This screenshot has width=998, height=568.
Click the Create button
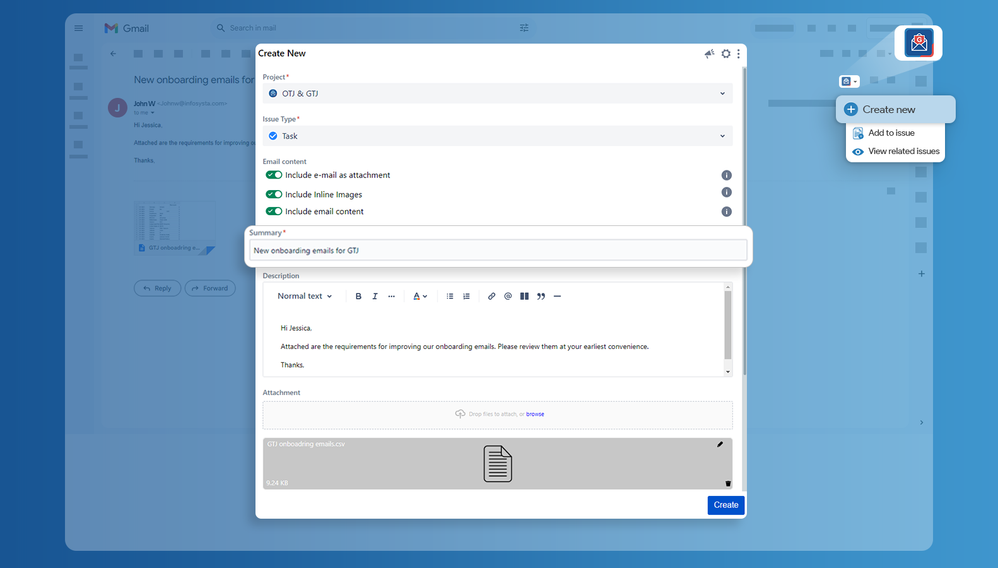click(x=726, y=505)
